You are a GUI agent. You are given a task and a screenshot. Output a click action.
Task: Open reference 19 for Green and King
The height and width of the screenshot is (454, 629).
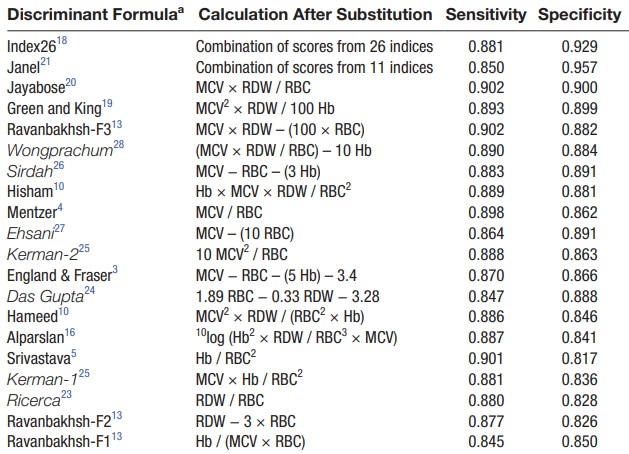(x=107, y=103)
